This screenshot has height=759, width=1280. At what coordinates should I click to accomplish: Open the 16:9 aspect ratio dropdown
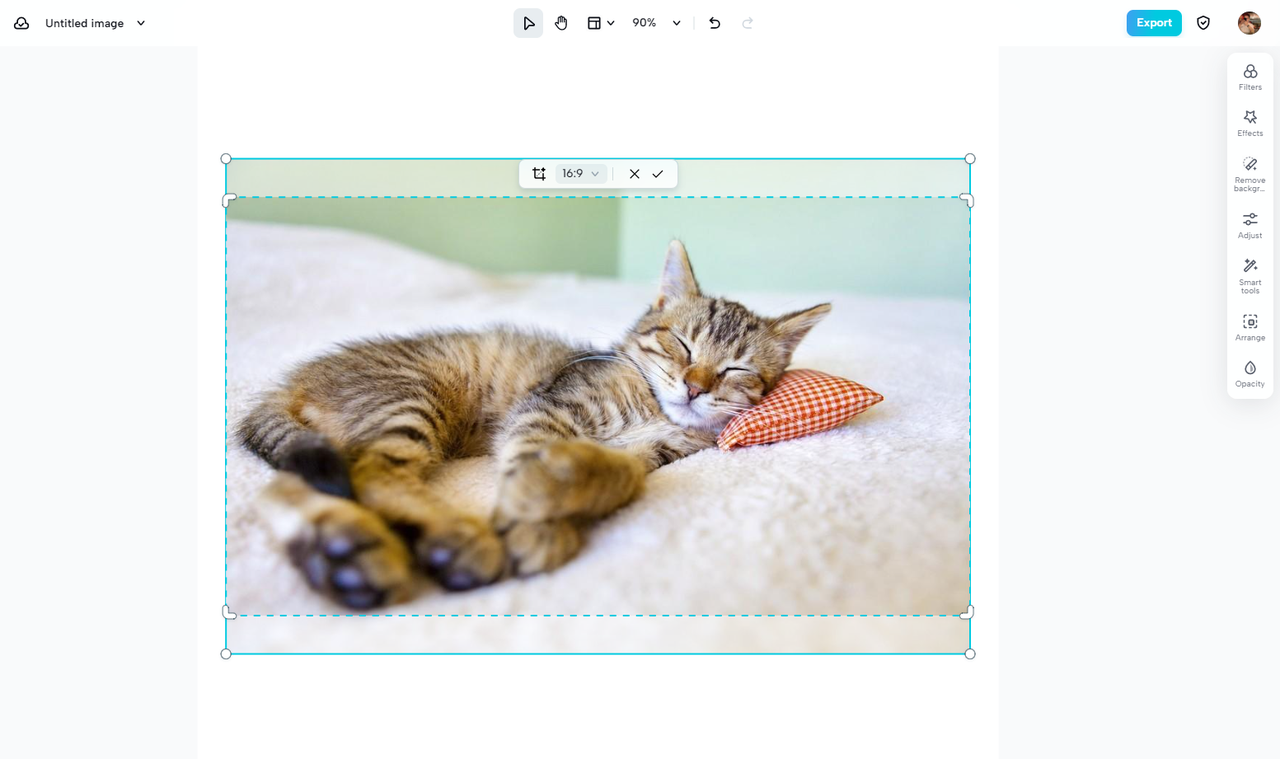pos(580,173)
